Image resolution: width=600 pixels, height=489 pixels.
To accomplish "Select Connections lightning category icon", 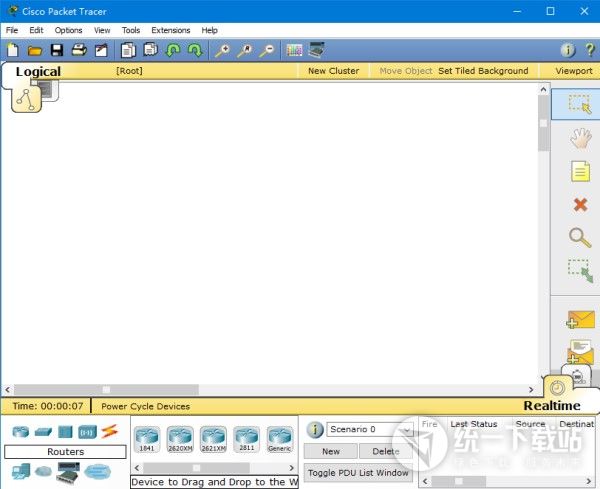I will [110, 432].
